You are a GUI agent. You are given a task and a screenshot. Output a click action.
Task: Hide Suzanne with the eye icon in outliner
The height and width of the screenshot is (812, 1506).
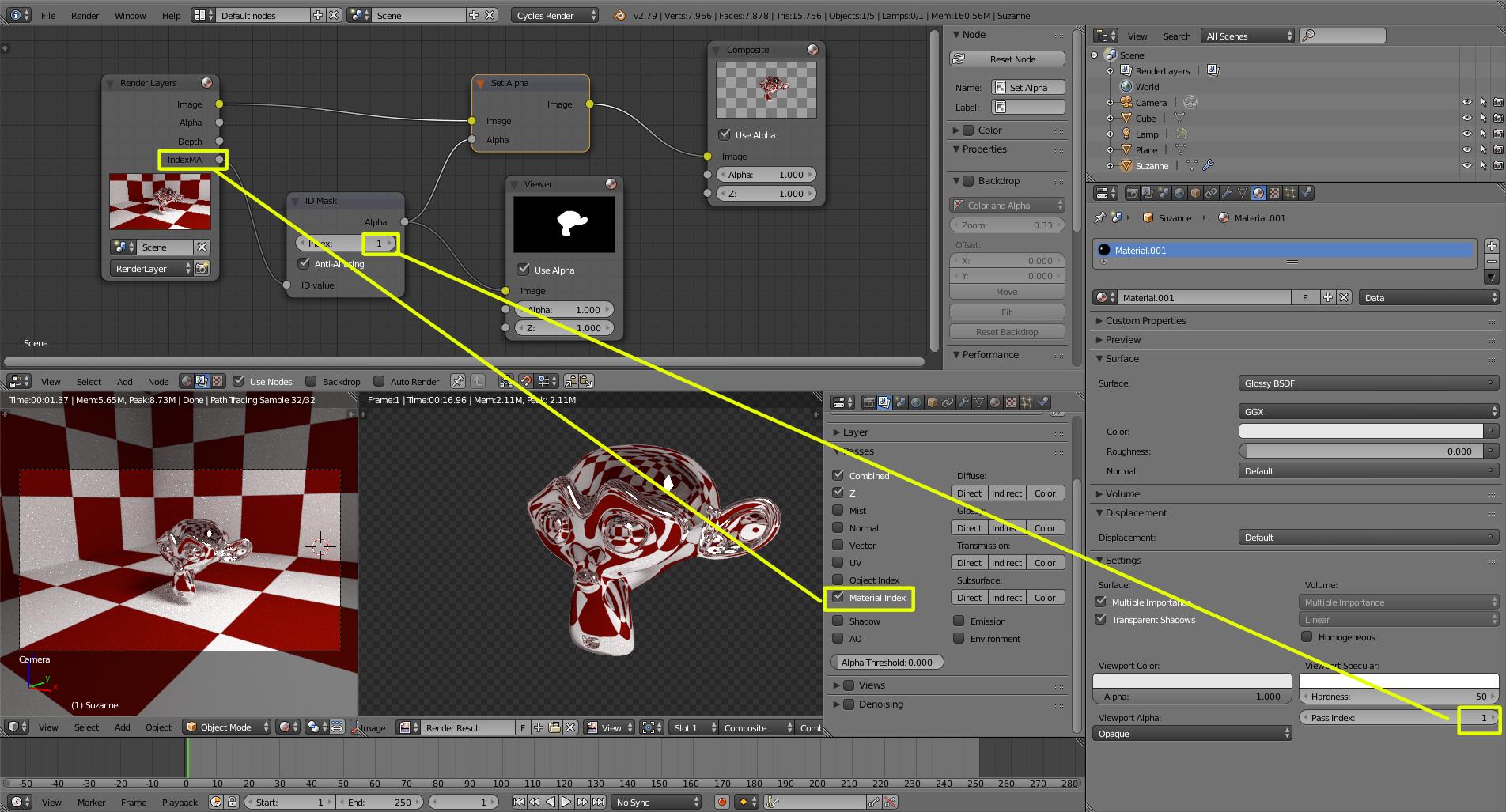click(x=1467, y=165)
